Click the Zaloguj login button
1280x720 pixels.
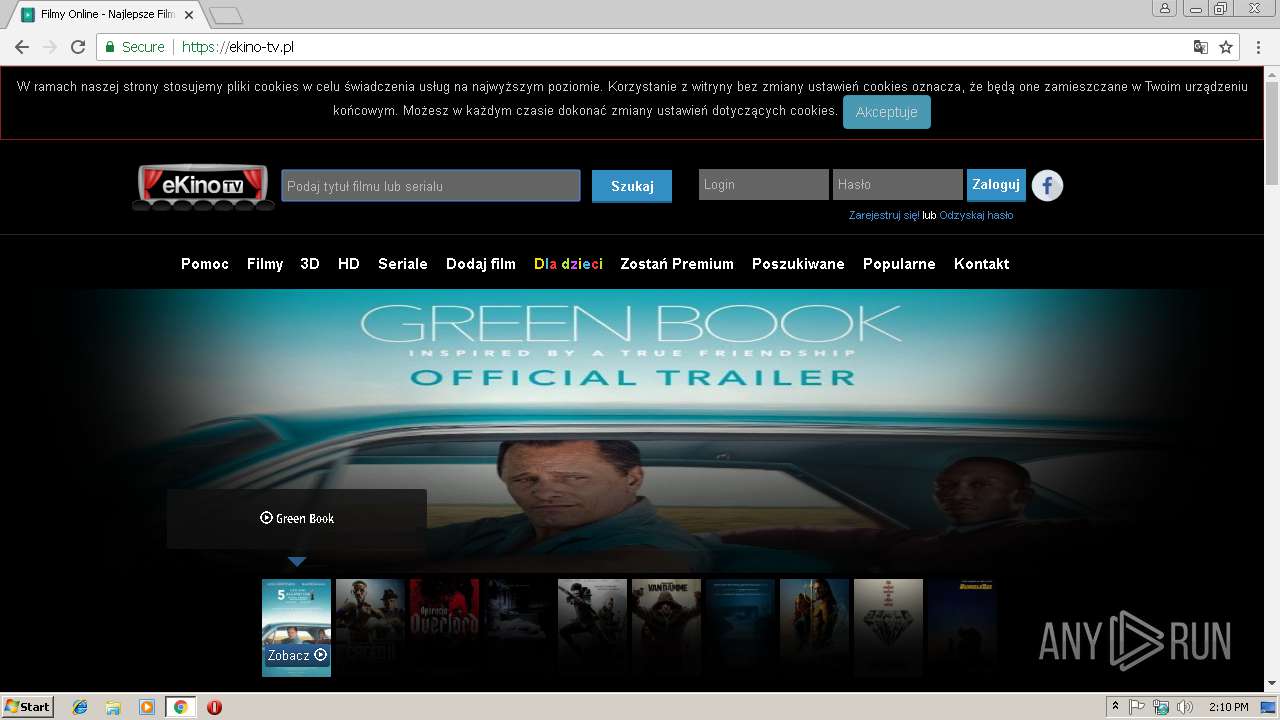pos(996,184)
